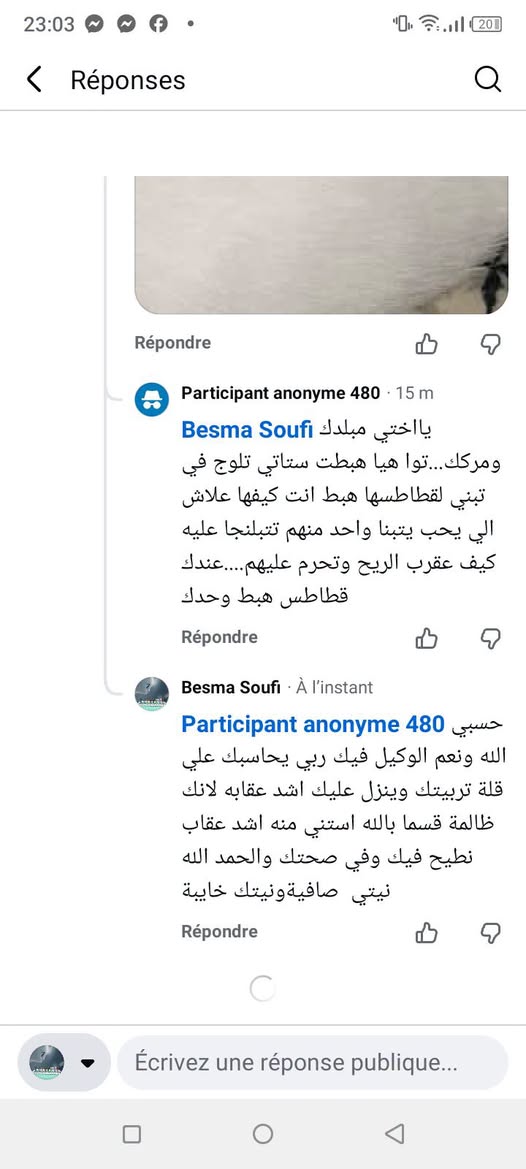Image resolution: width=526 pixels, height=1169 pixels.
Task: Open Besma Soufi's profile picture
Action: click(151, 694)
